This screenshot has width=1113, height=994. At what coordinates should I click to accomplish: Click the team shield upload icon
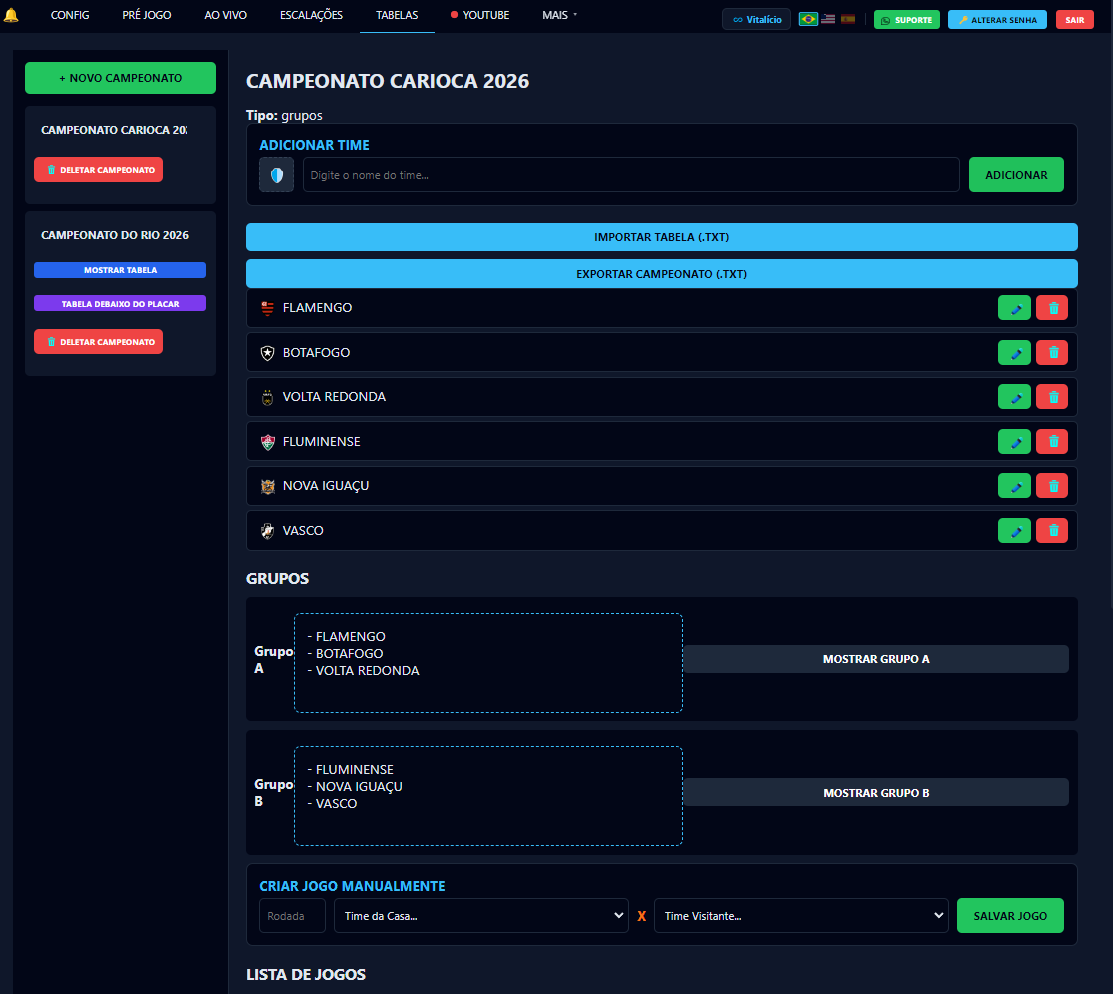tap(277, 175)
